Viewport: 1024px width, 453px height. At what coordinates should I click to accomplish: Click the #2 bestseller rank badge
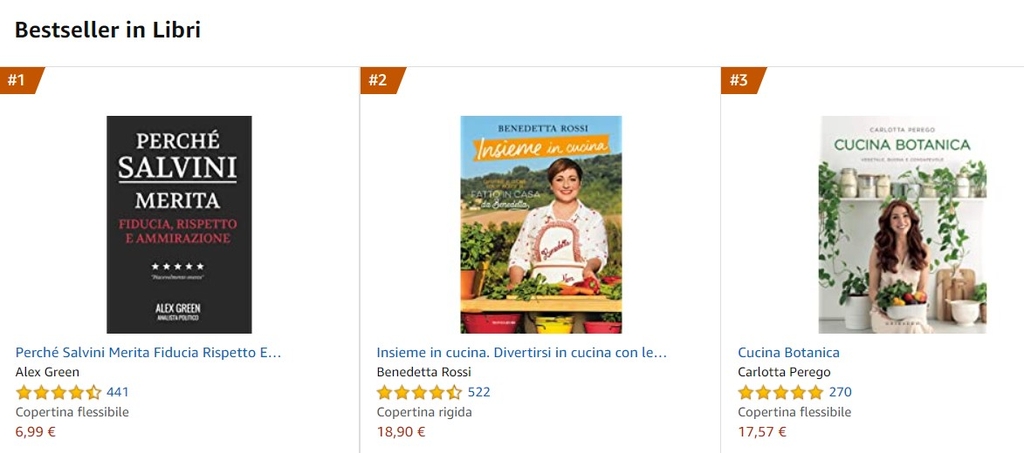[381, 80]
